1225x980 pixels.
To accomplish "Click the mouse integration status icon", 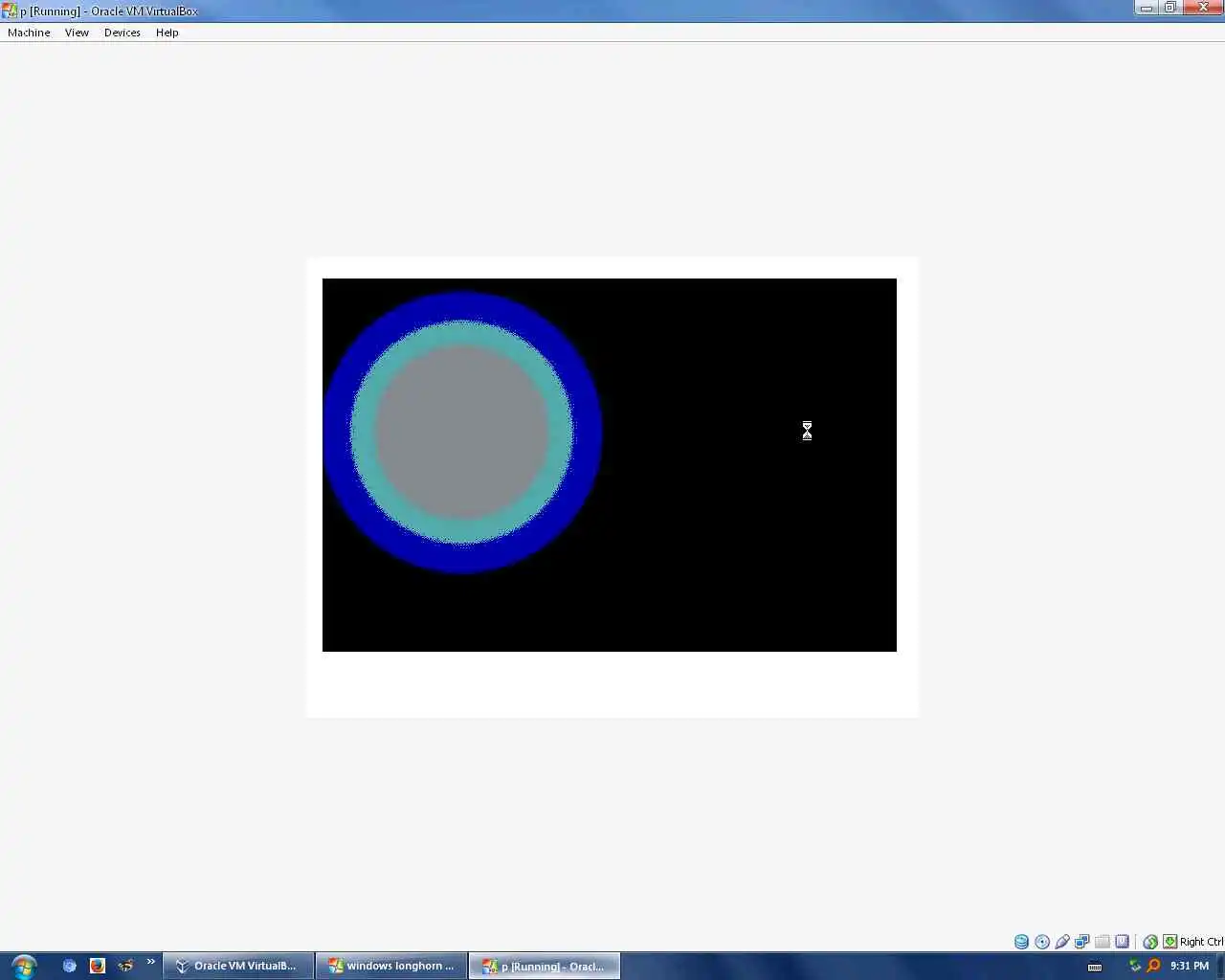I will [x=1150, y=942].
